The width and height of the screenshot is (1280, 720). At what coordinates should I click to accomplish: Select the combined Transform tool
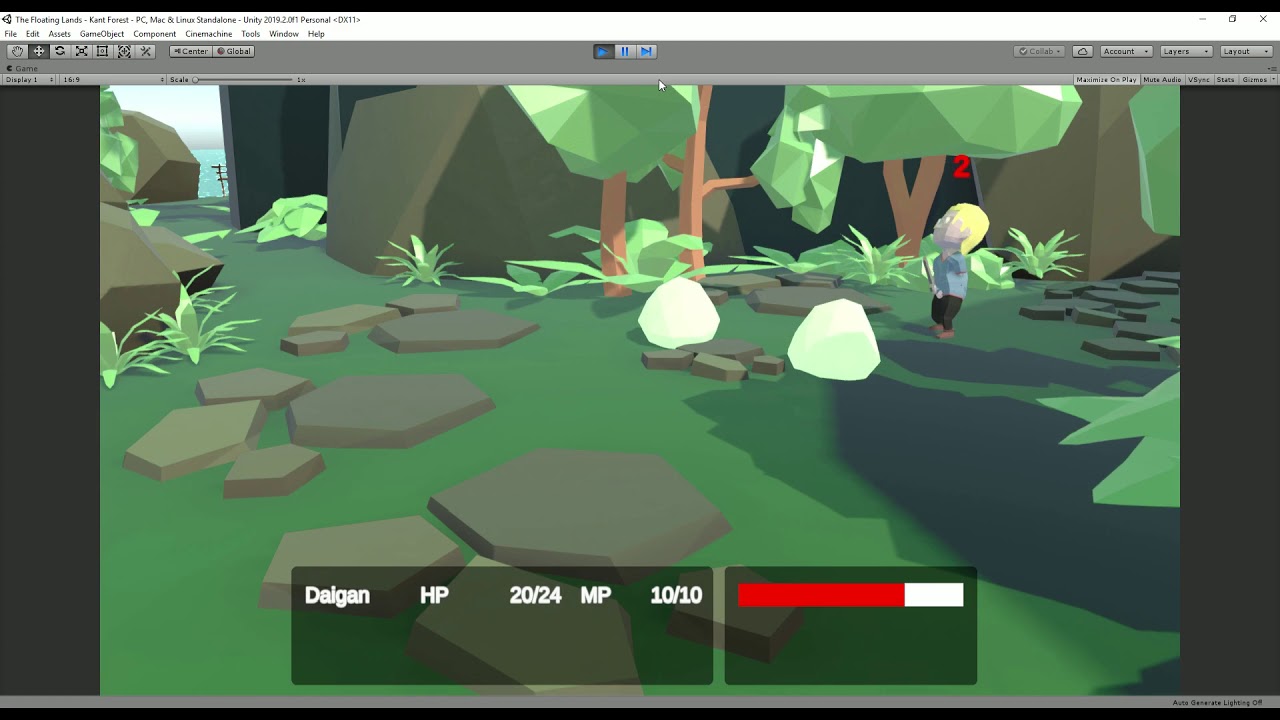tap(124, 51)
